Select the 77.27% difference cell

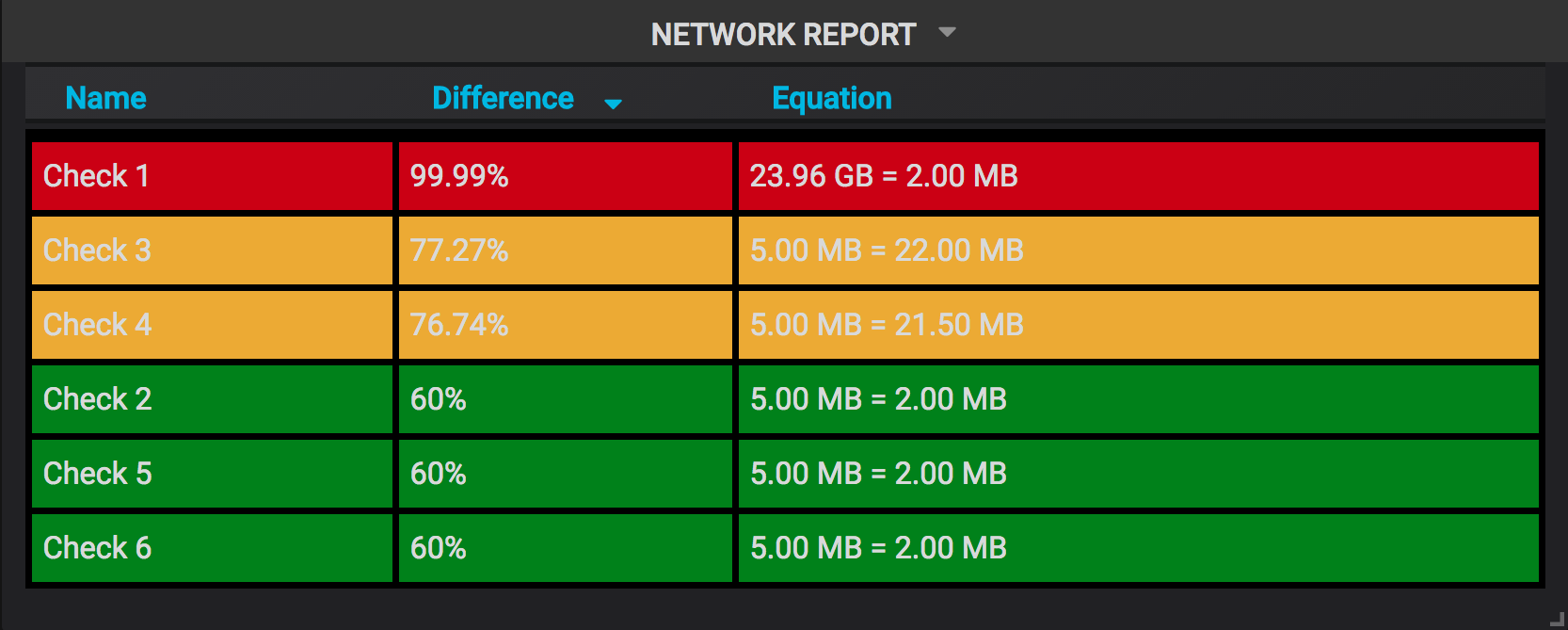[x=565, y=250]
